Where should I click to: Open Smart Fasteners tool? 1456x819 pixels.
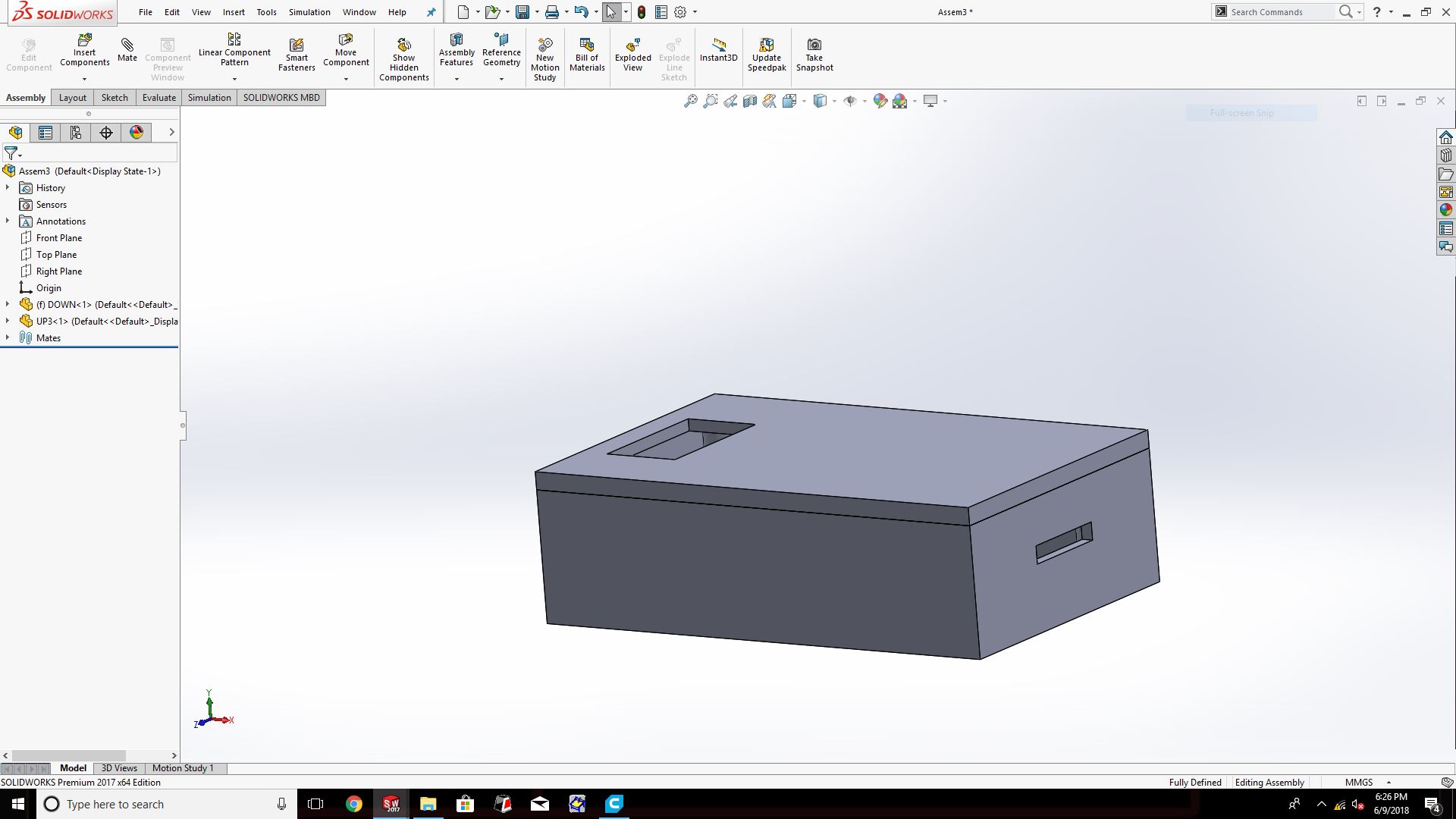tap(297, 54)
